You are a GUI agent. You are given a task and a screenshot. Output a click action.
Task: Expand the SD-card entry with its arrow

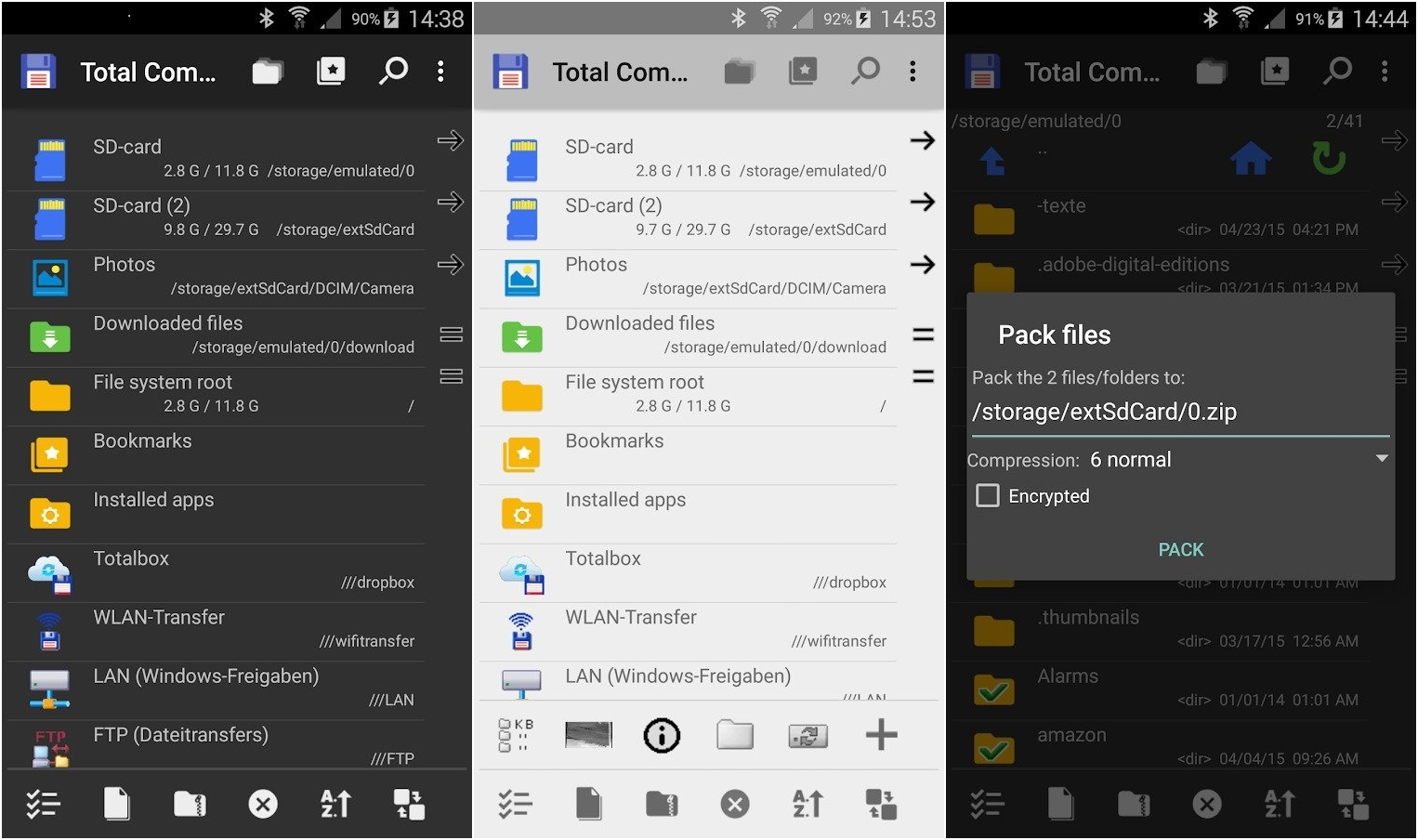point(452,140)
